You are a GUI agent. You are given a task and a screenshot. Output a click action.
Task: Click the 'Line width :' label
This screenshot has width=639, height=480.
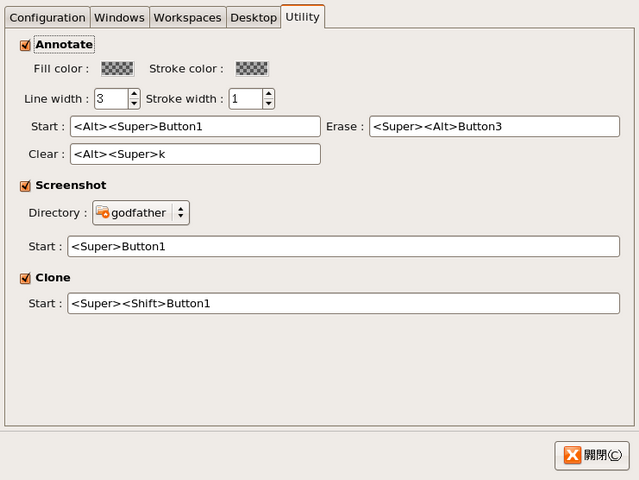click(x=56, y=99)
